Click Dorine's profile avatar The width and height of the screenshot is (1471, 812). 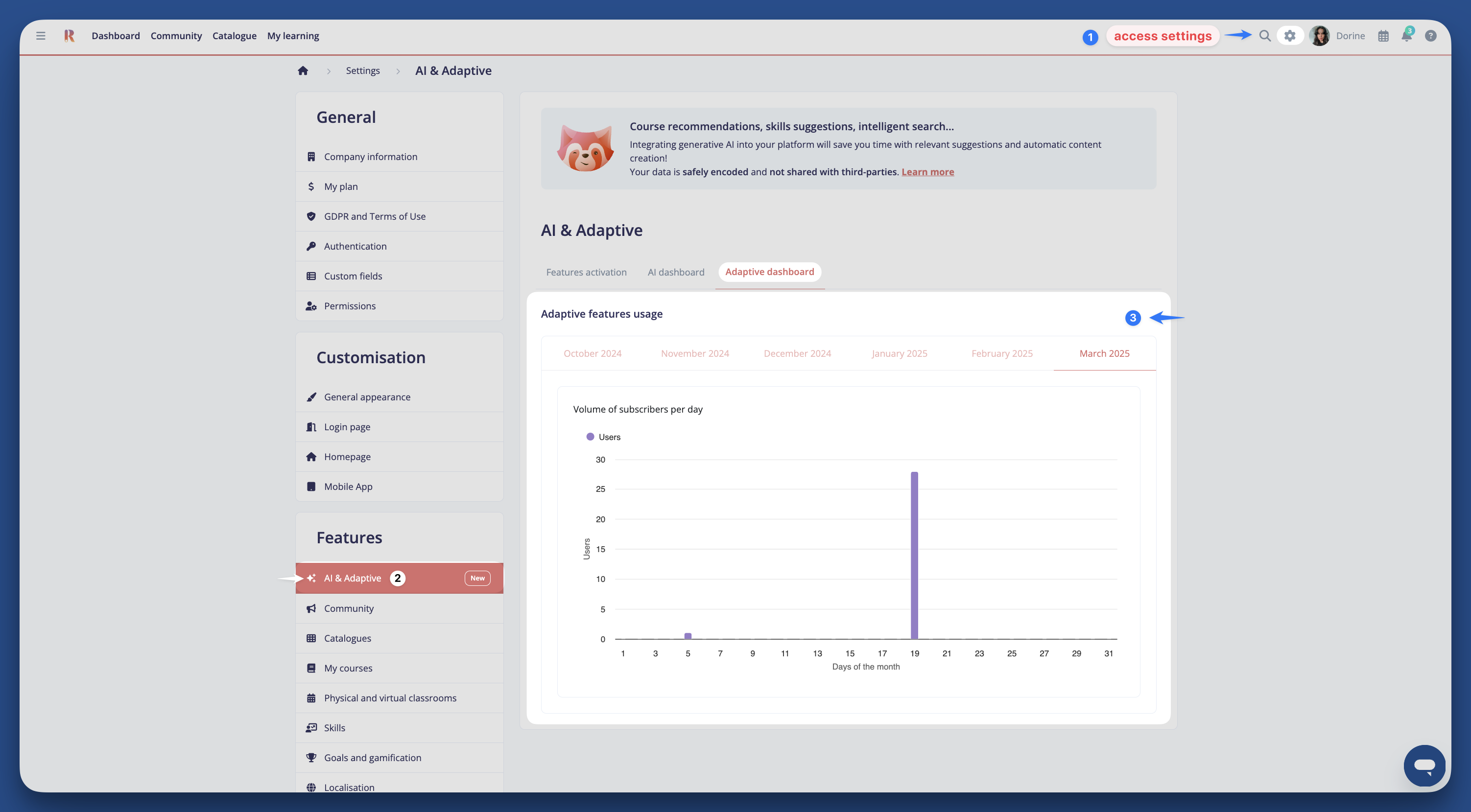[1319, 35]
